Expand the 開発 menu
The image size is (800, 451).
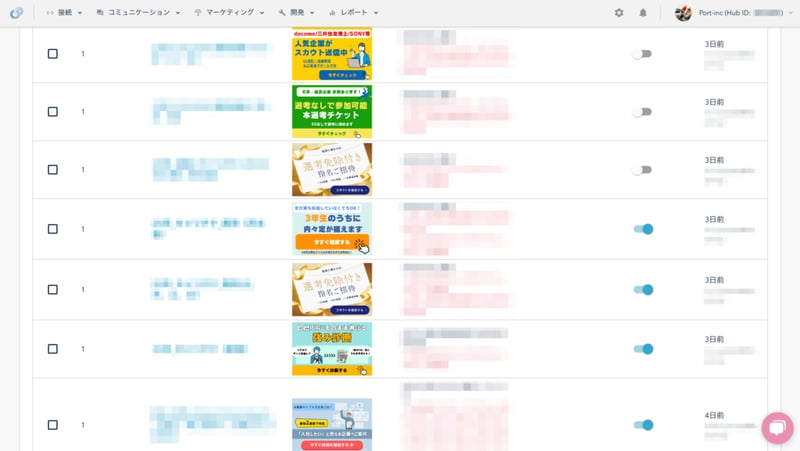coord(296,13)
